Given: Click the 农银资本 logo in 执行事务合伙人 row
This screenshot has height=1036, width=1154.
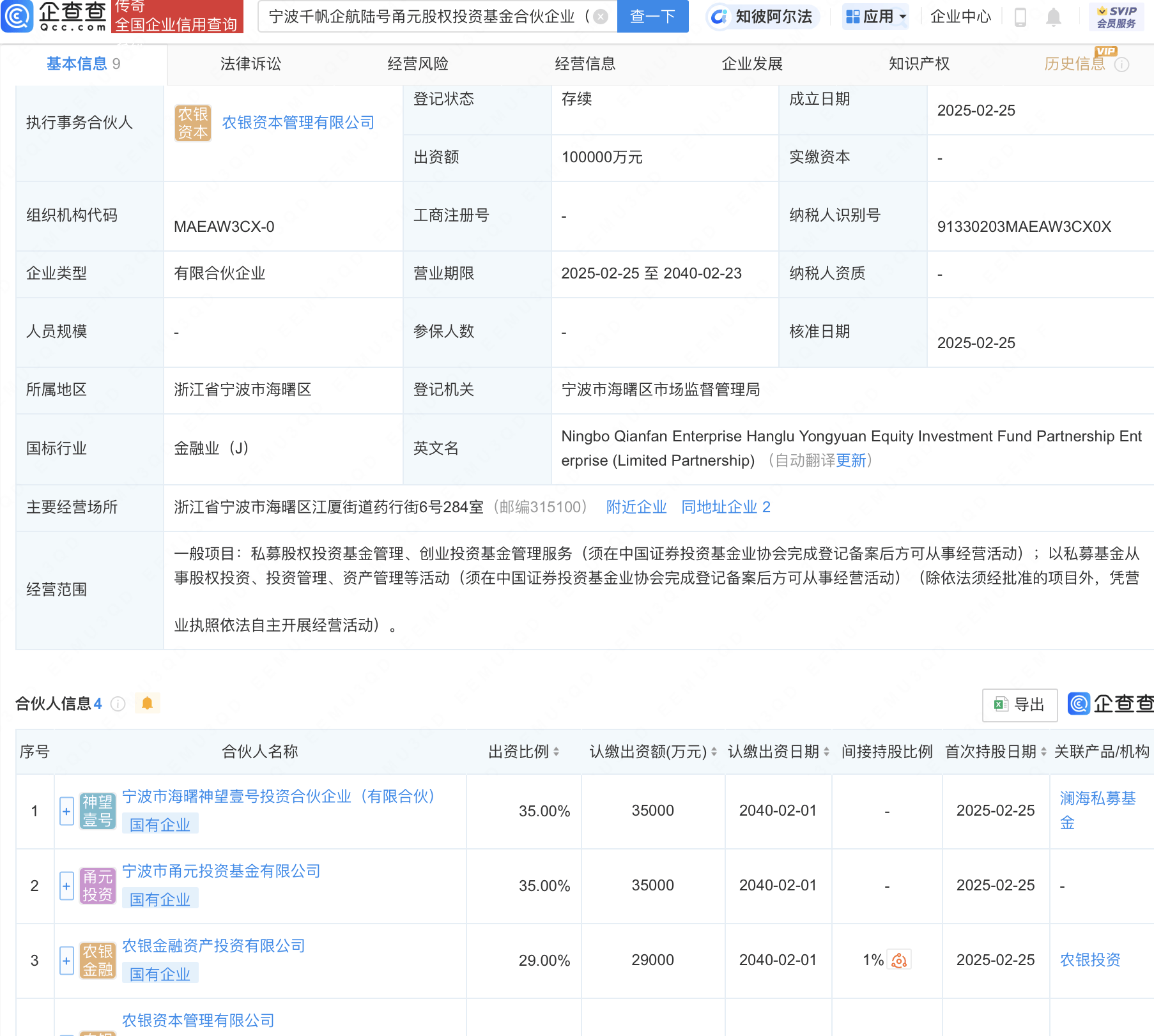Looking at the screenshot, I should [193, 123].
